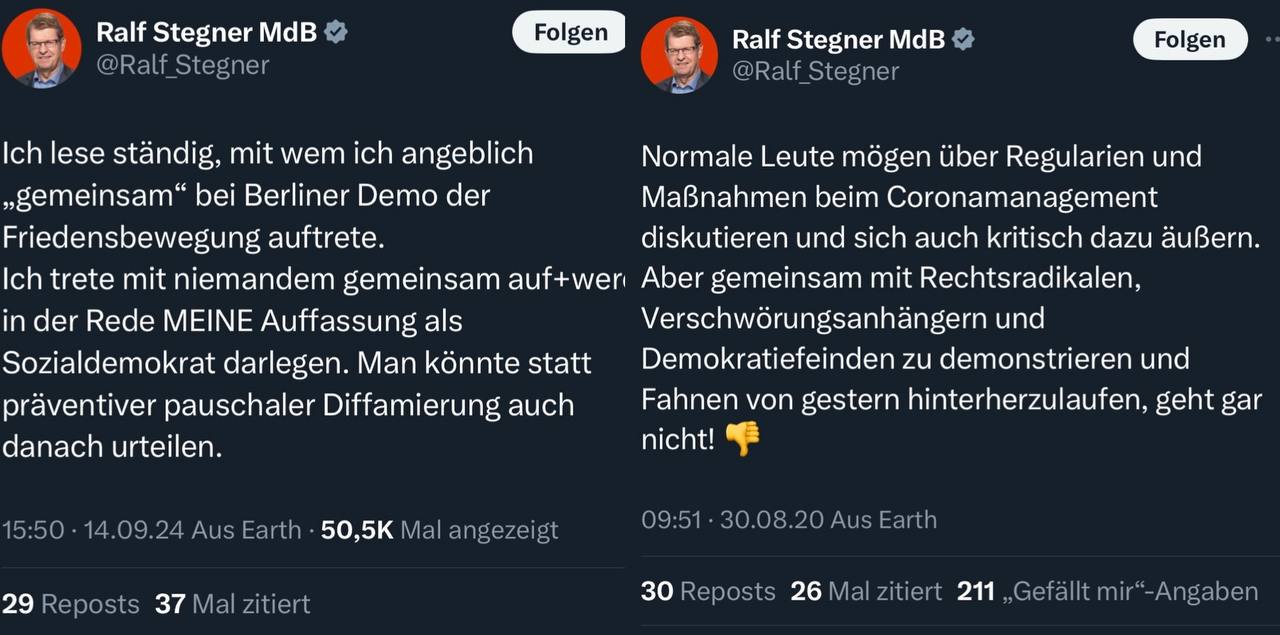1280x635 pixels.
Task: Click the @Ralf_Stegner handle in the right tweet
Action: pyautogui.click(x=815, y=71)
